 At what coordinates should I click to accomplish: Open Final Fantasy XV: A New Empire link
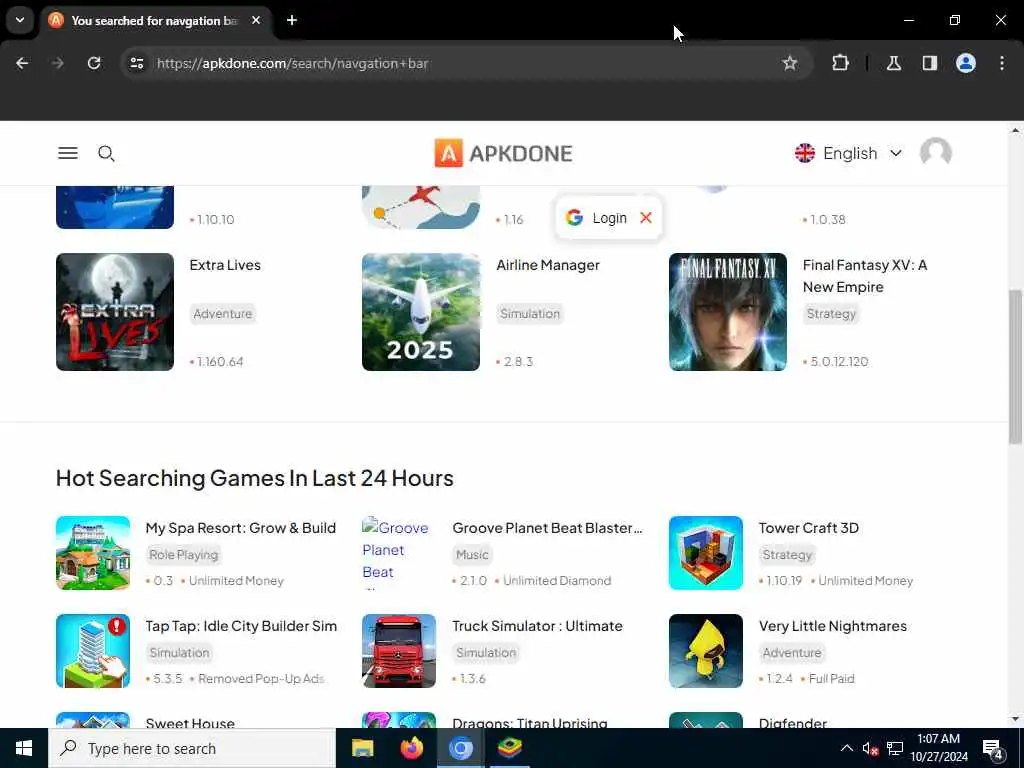pos(865,276)
